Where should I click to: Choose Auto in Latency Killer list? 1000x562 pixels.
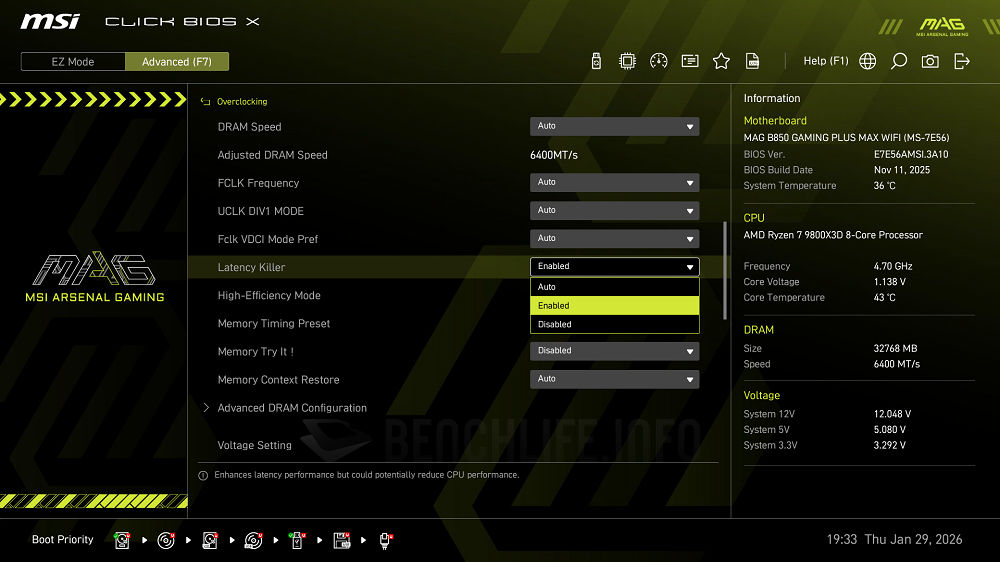point(615,287)
